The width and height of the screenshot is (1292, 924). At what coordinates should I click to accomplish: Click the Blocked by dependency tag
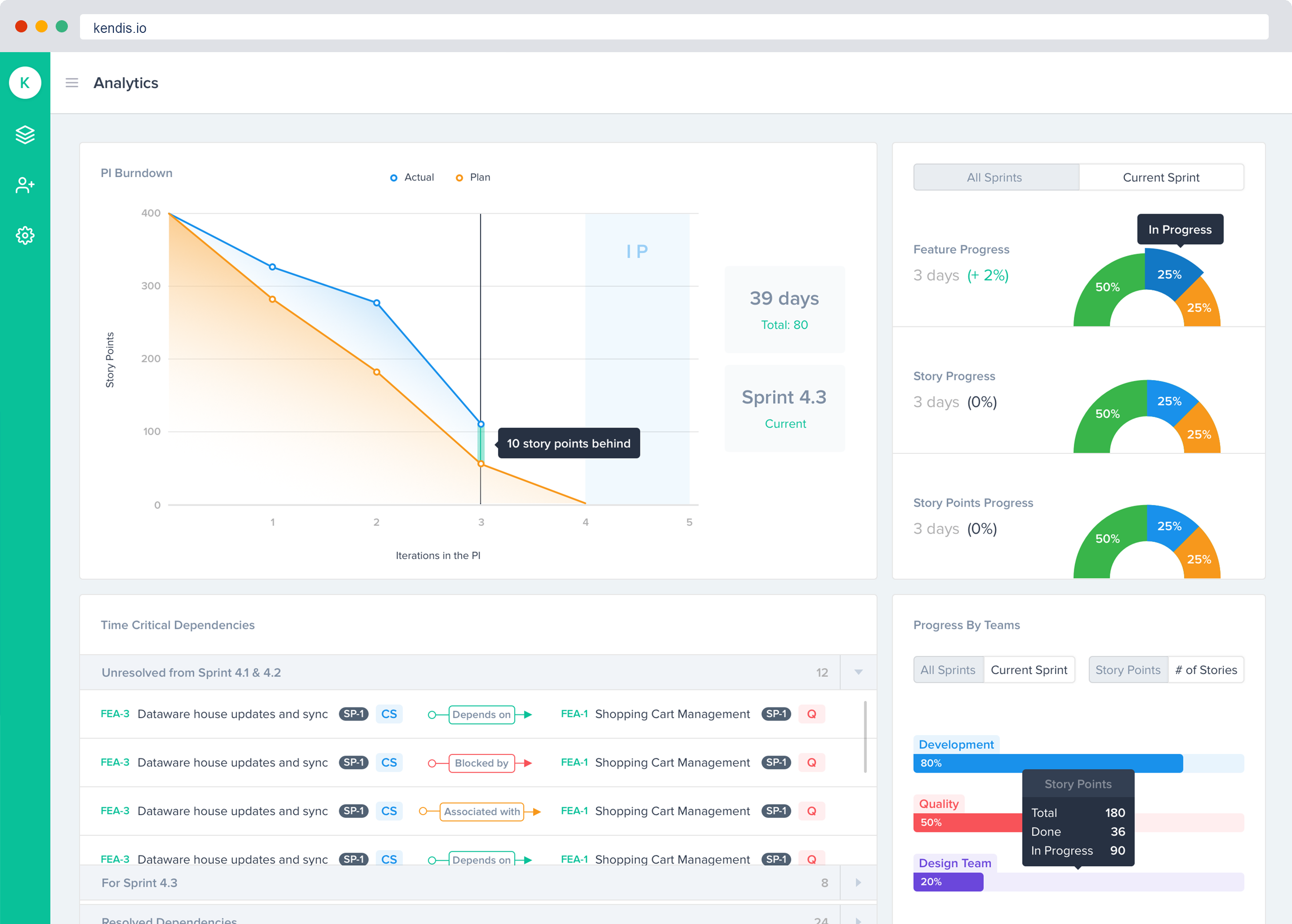coord(481,763)
